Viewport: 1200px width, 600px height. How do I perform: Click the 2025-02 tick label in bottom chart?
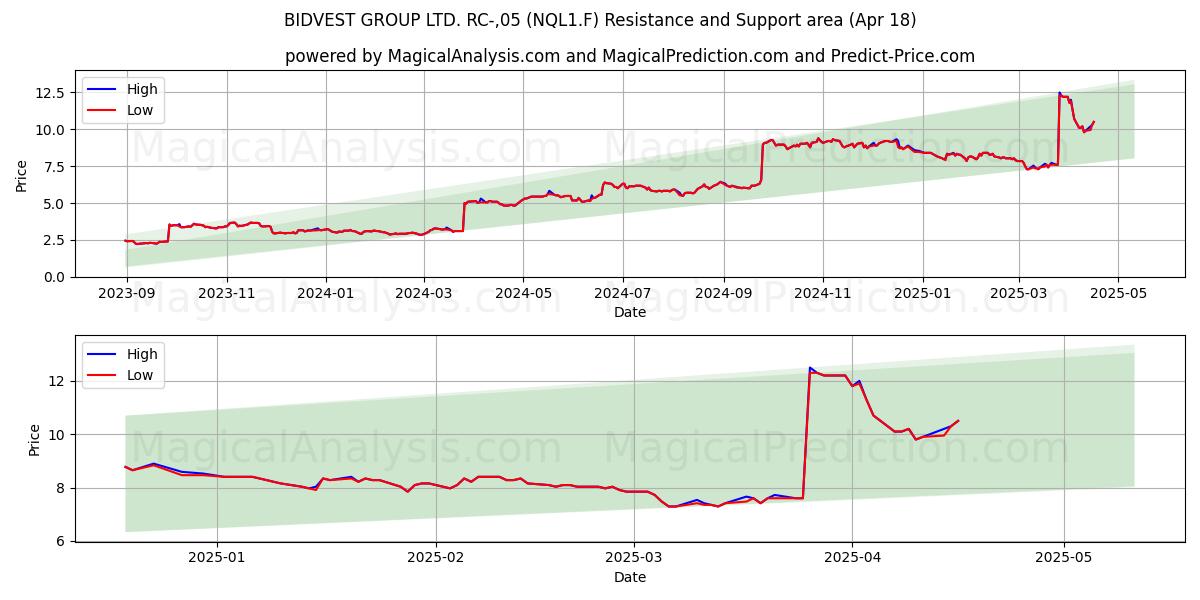point(437,559)
